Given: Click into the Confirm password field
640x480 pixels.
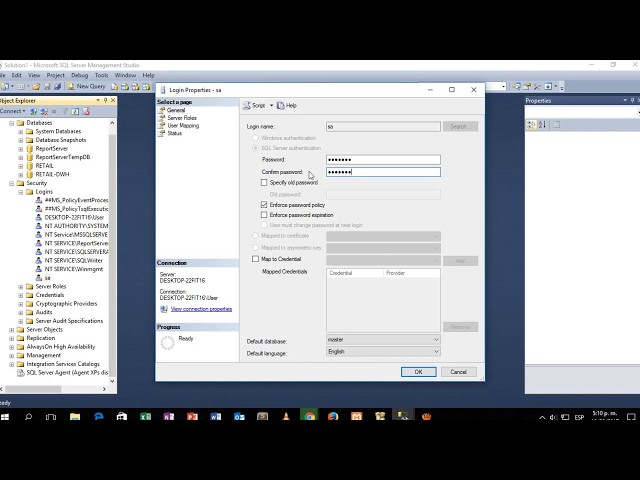Looking at the screenshot, I should coord(383,172).
